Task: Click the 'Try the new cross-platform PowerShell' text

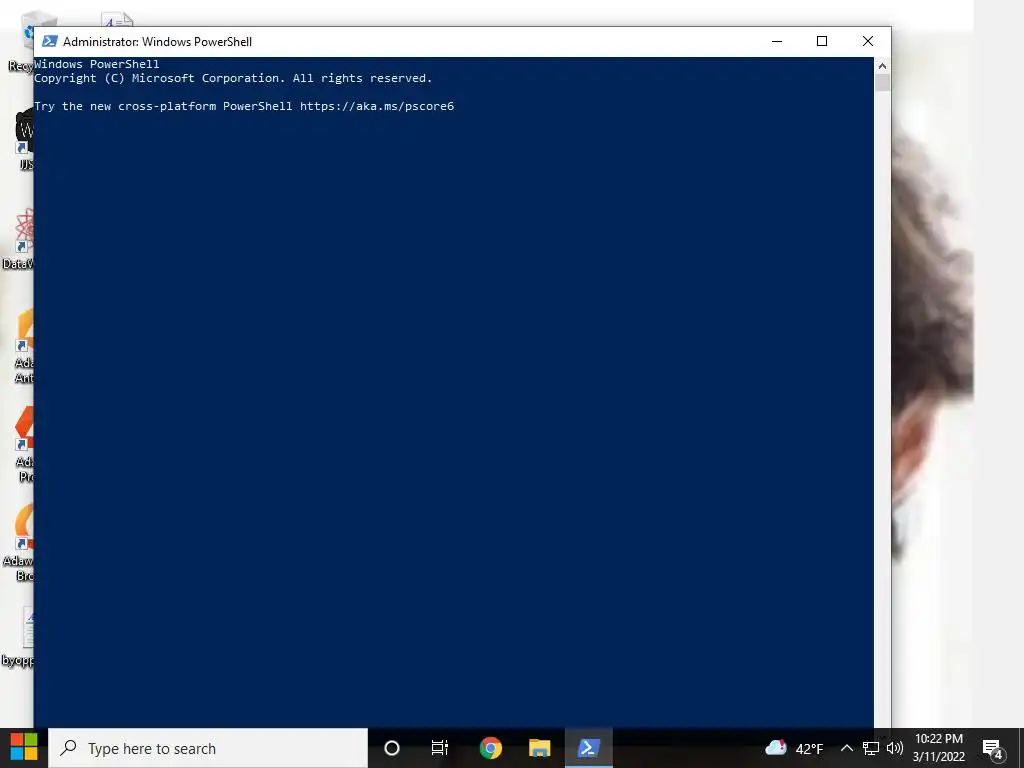Action: click(163, 106)
